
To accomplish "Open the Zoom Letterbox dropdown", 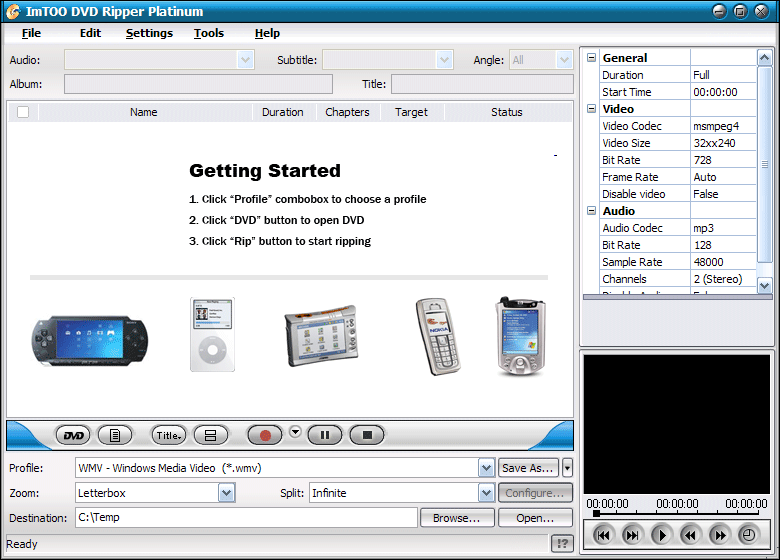I will click(226, 493).
